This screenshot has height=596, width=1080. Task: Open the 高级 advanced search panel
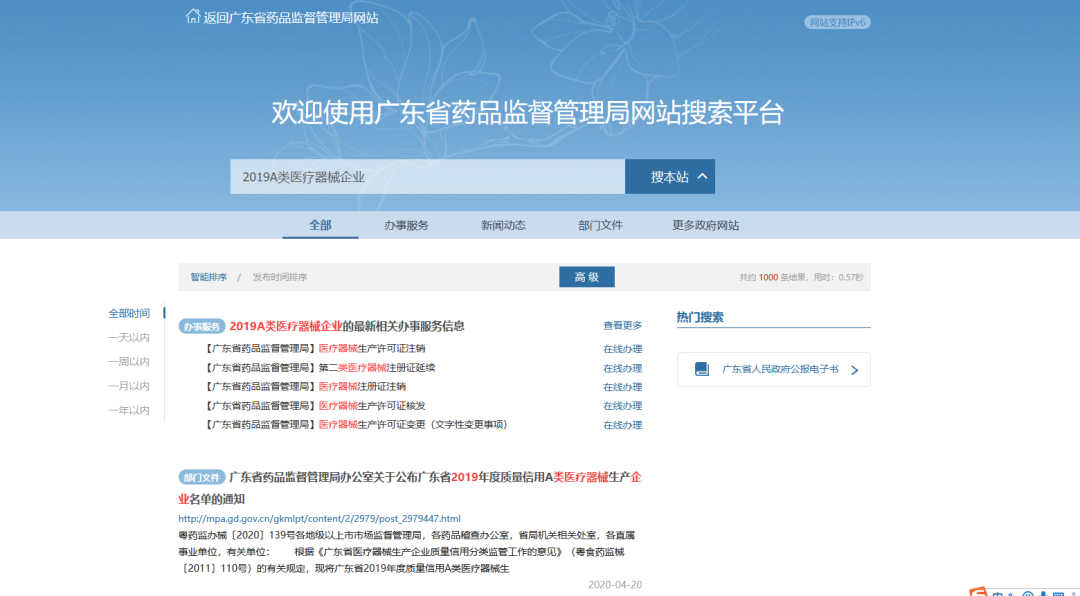[586, 277]
